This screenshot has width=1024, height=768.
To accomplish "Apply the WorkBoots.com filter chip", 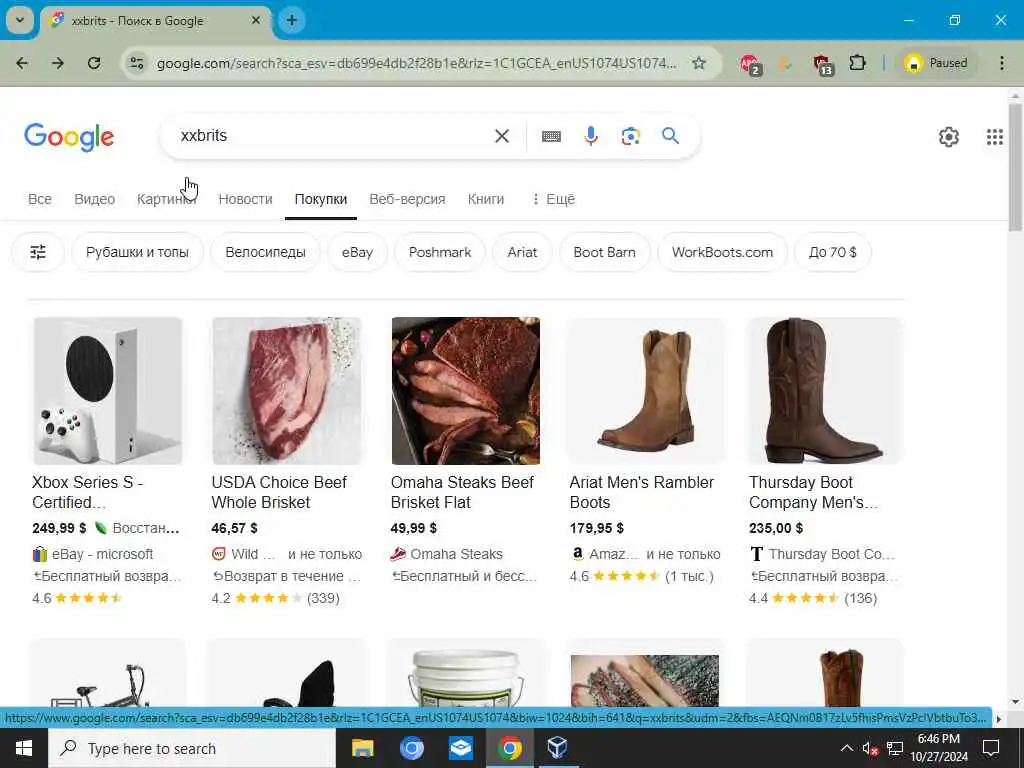I will (722, 252).
